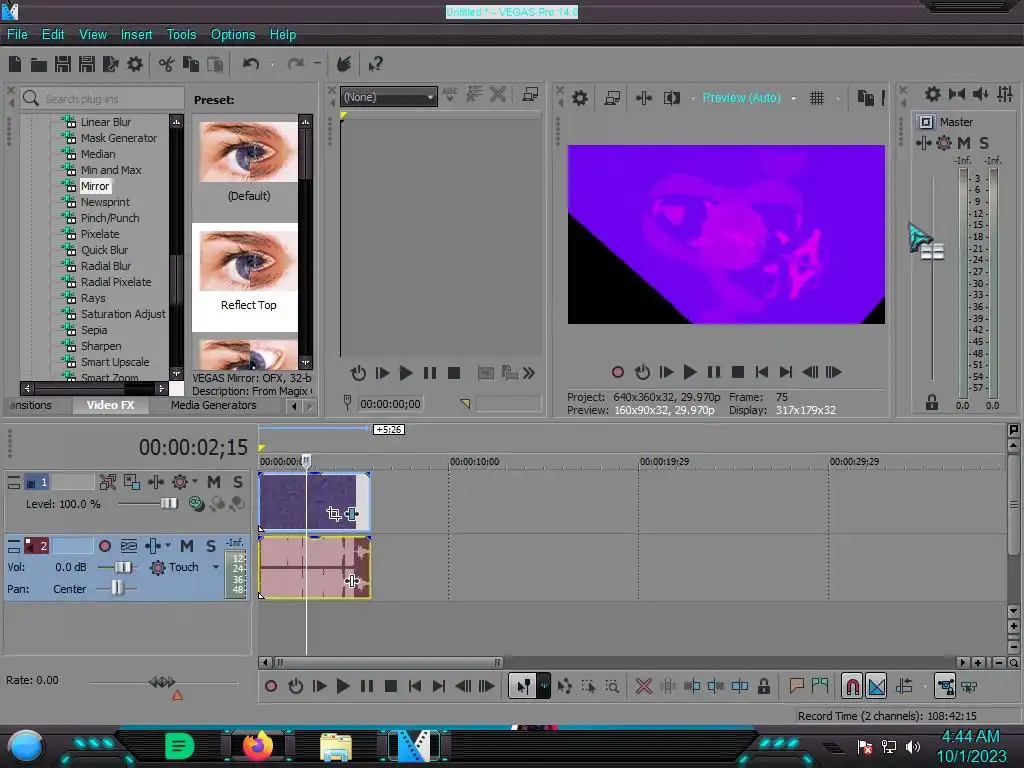The image size is (1024, 768).
Task: Redo the last undone action
Action: (x=296, y=64)
